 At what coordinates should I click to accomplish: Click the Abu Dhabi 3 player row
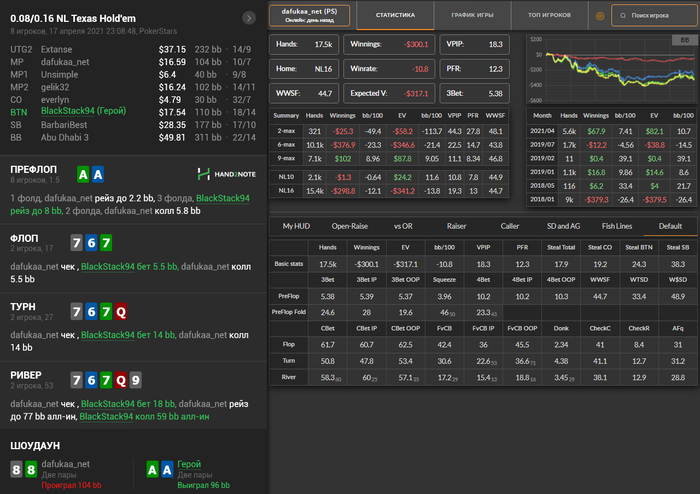click(x=133, y=137)
